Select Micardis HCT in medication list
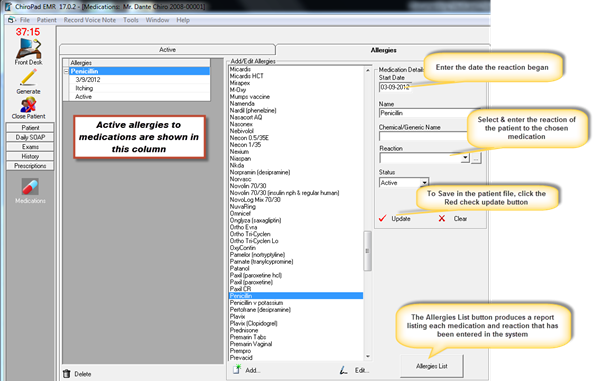The width and height of the screenshot is (602, 381). tap(246, 76)
